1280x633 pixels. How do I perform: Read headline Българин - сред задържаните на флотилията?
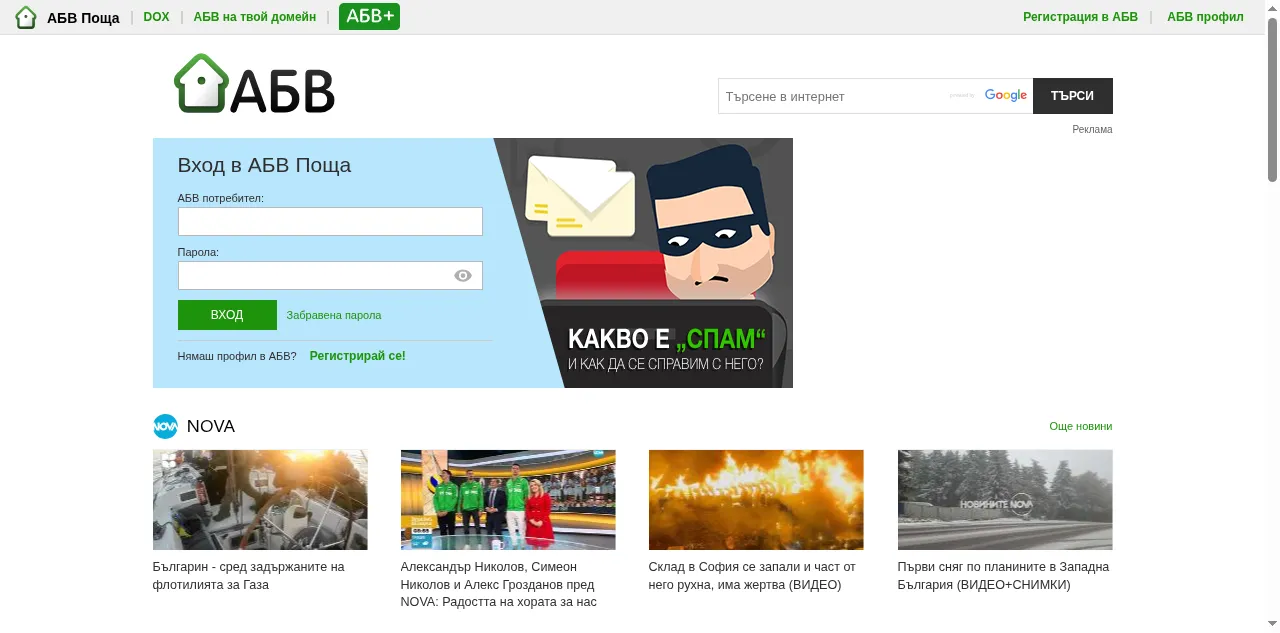coord(248,576)
